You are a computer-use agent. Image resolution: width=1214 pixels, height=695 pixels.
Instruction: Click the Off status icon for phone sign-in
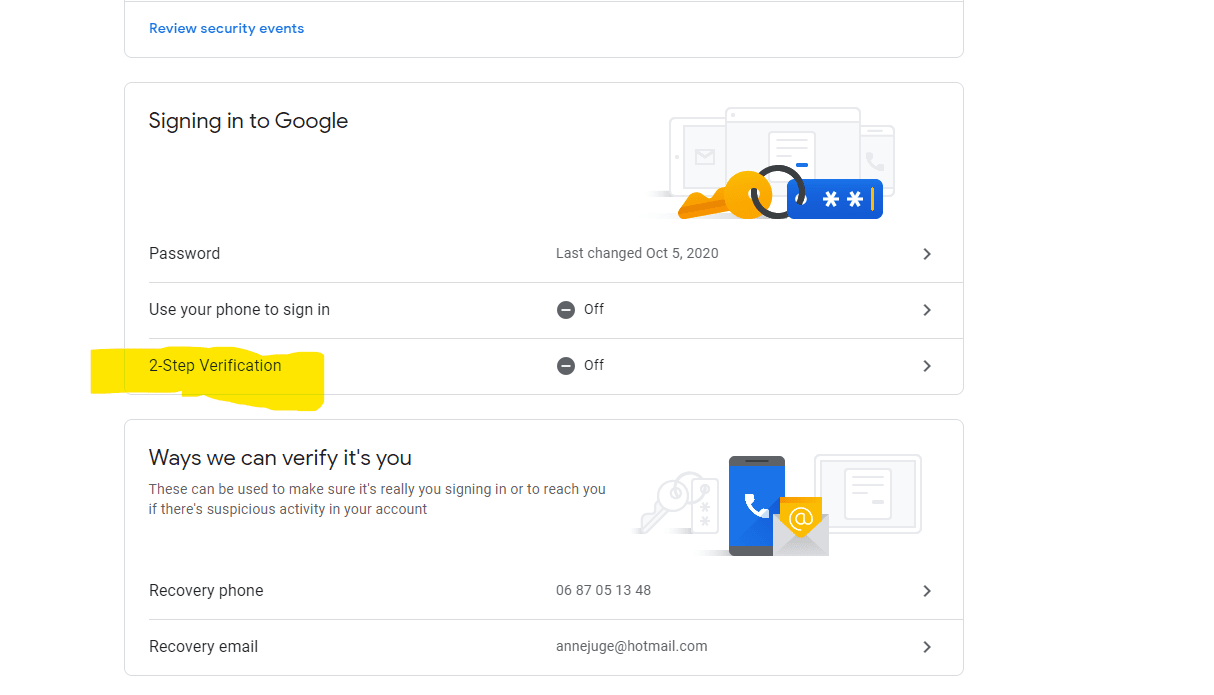pyautogui.click(x=566, y=310)
